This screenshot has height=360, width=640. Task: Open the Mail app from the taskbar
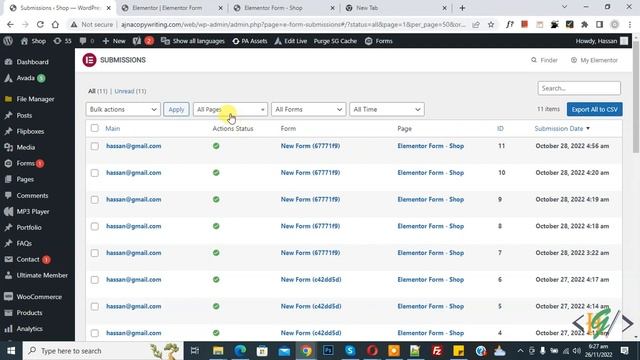click(284, 351)
